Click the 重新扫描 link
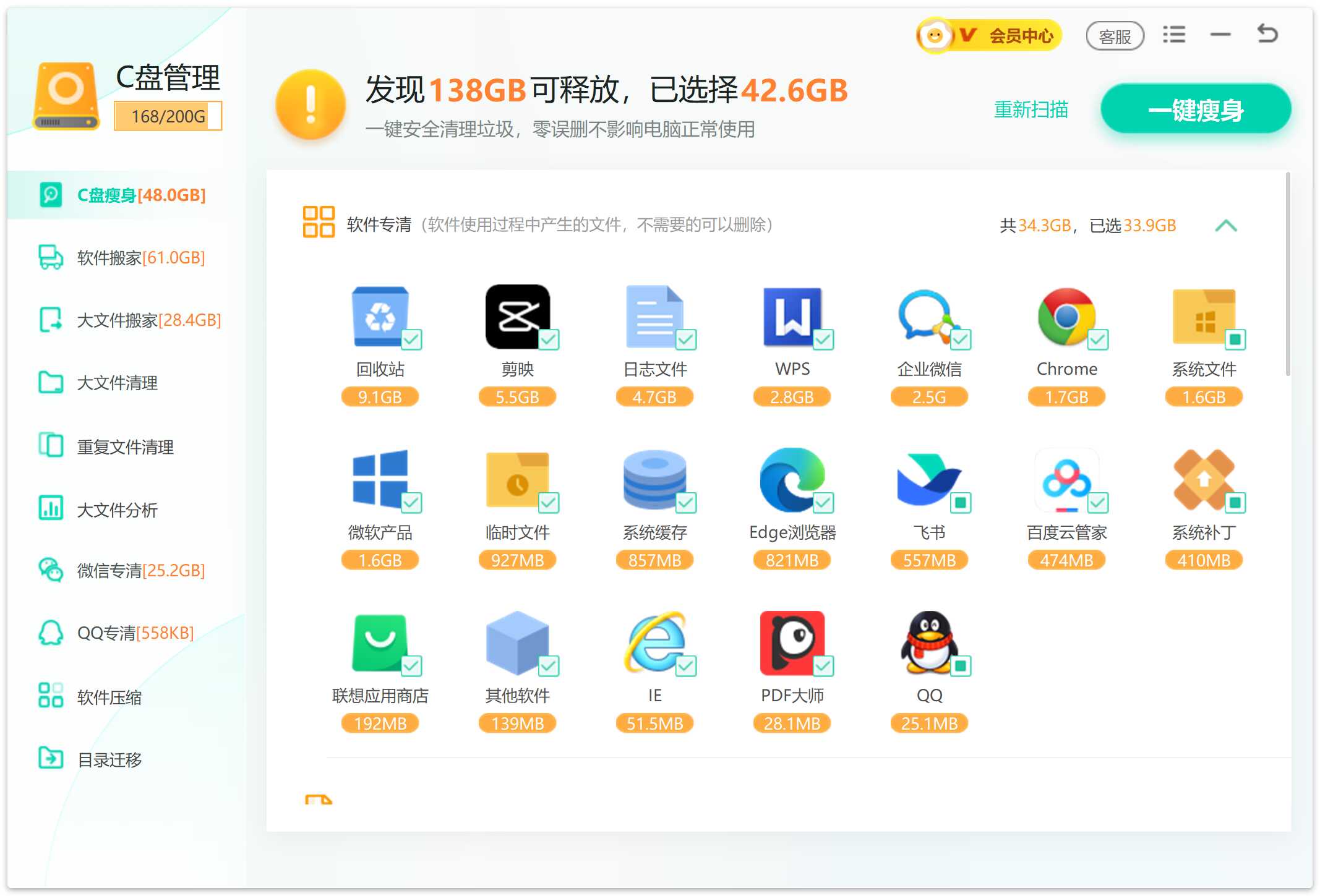The width and height of the screenshot is (1320, 896). pyautogui.click(x=1031, y=109)
